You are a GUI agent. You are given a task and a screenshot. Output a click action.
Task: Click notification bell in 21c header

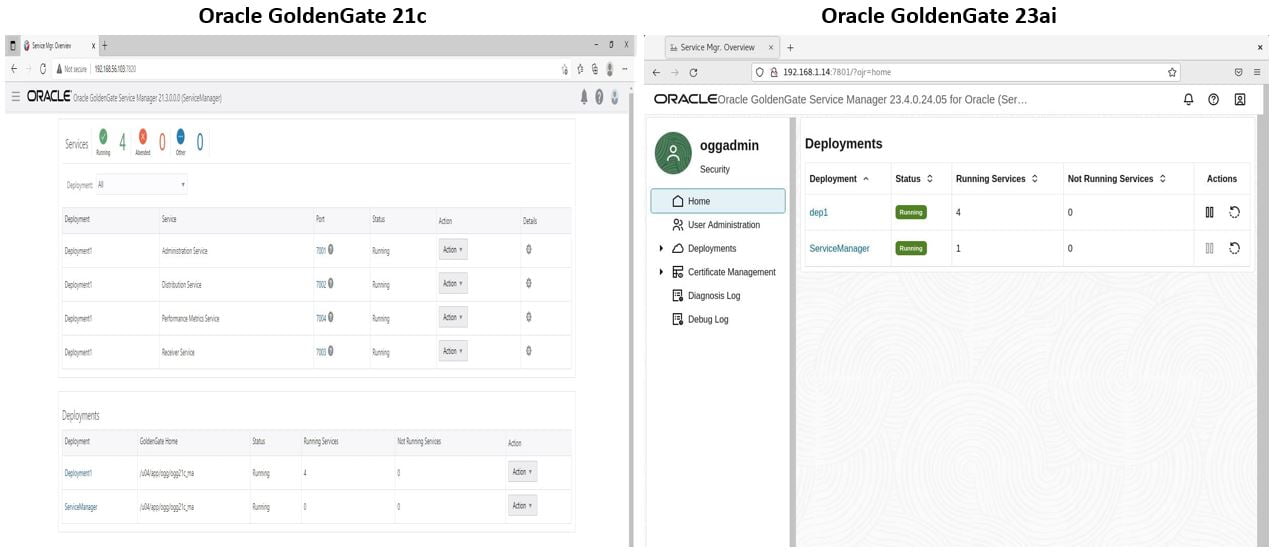(584, 97)
